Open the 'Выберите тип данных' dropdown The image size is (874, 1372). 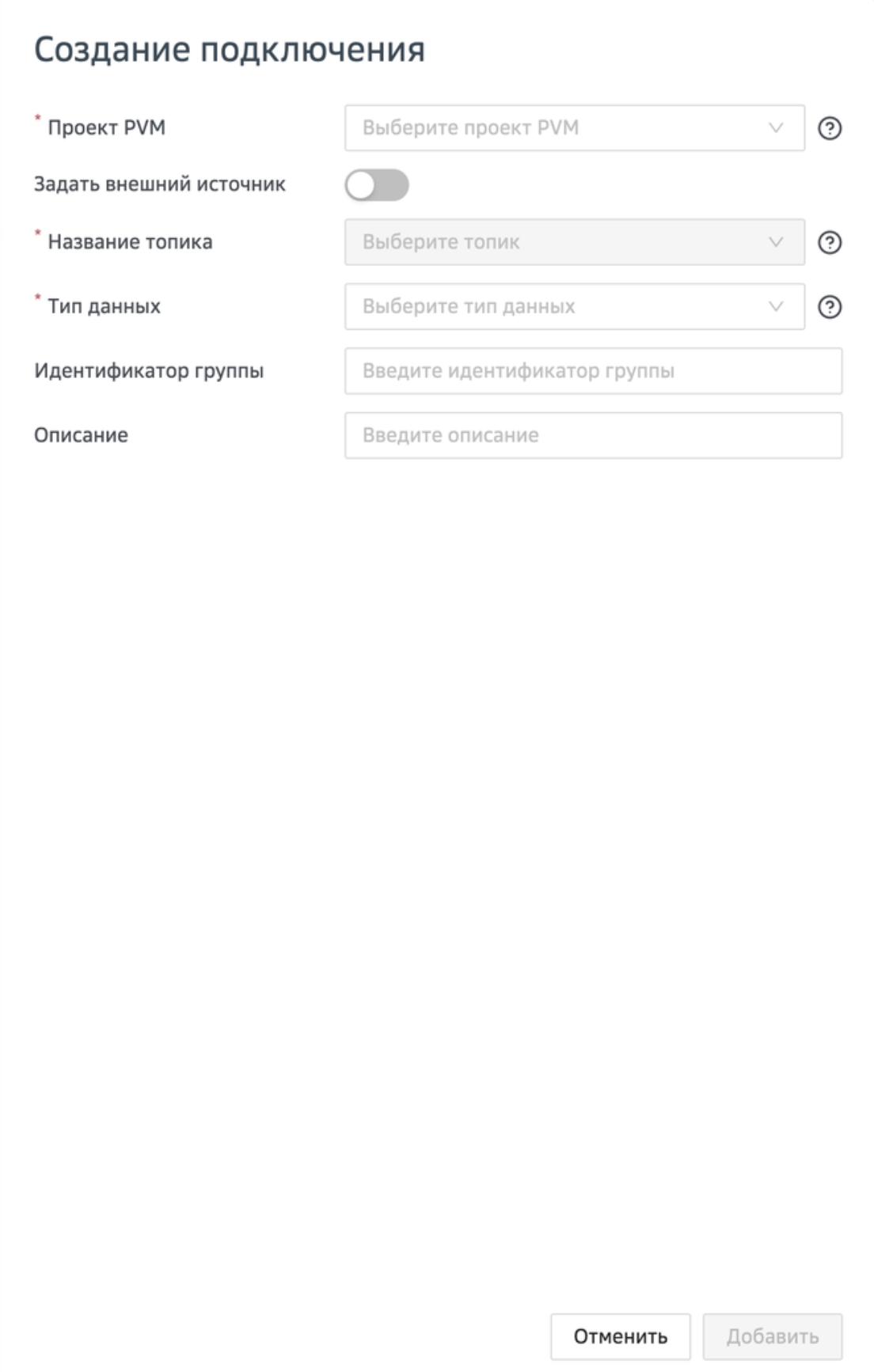(554, 307)
